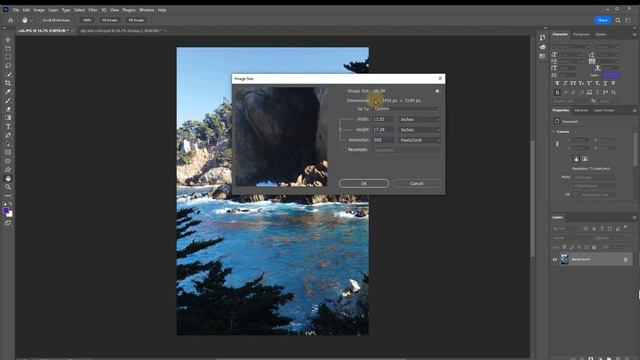Screen dimensions: 640x360
Task: Enable the Resample checkbox
Action: coord(344,150)
